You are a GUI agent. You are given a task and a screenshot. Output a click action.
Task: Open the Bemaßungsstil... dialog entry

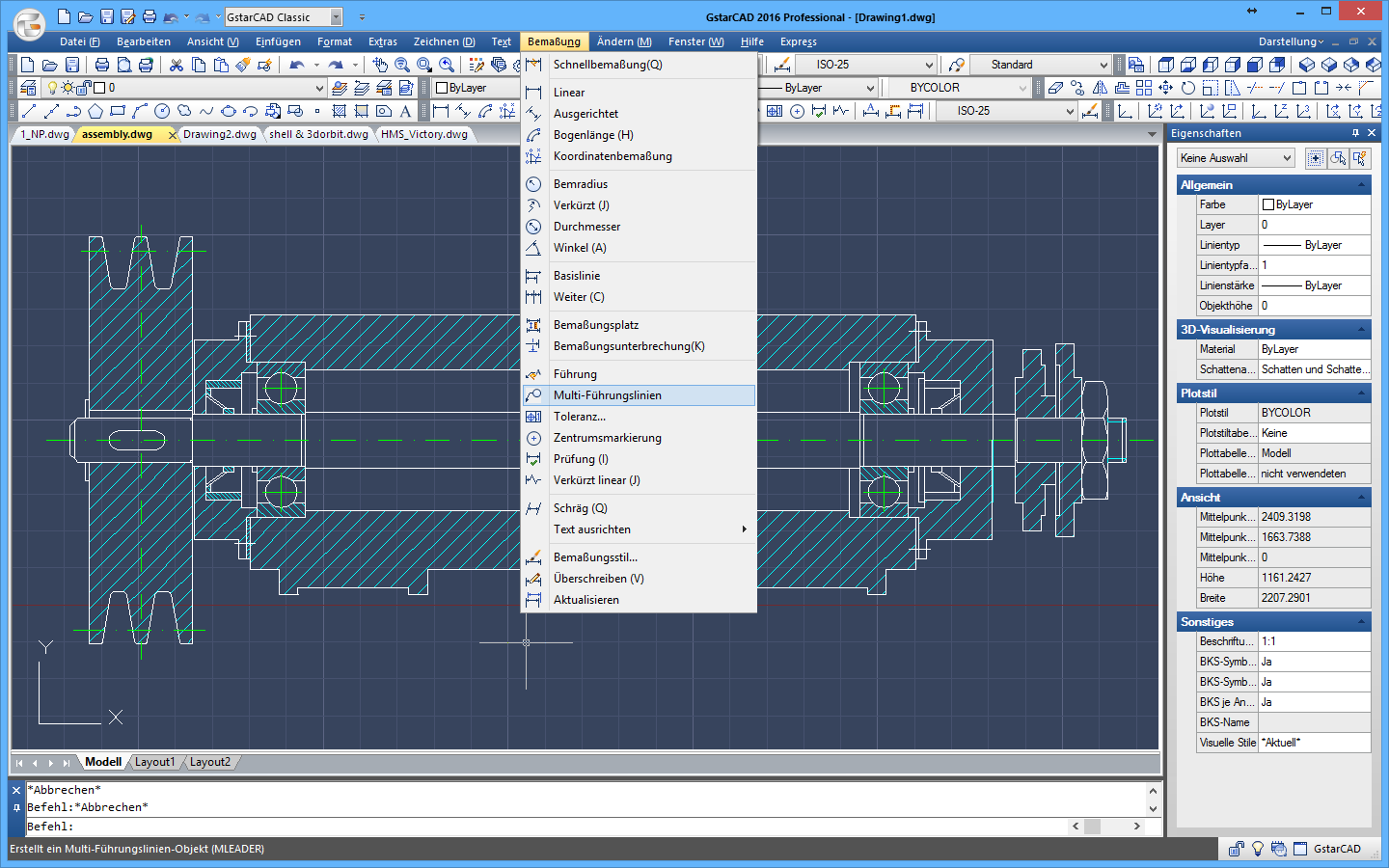[x=639, y=557]
